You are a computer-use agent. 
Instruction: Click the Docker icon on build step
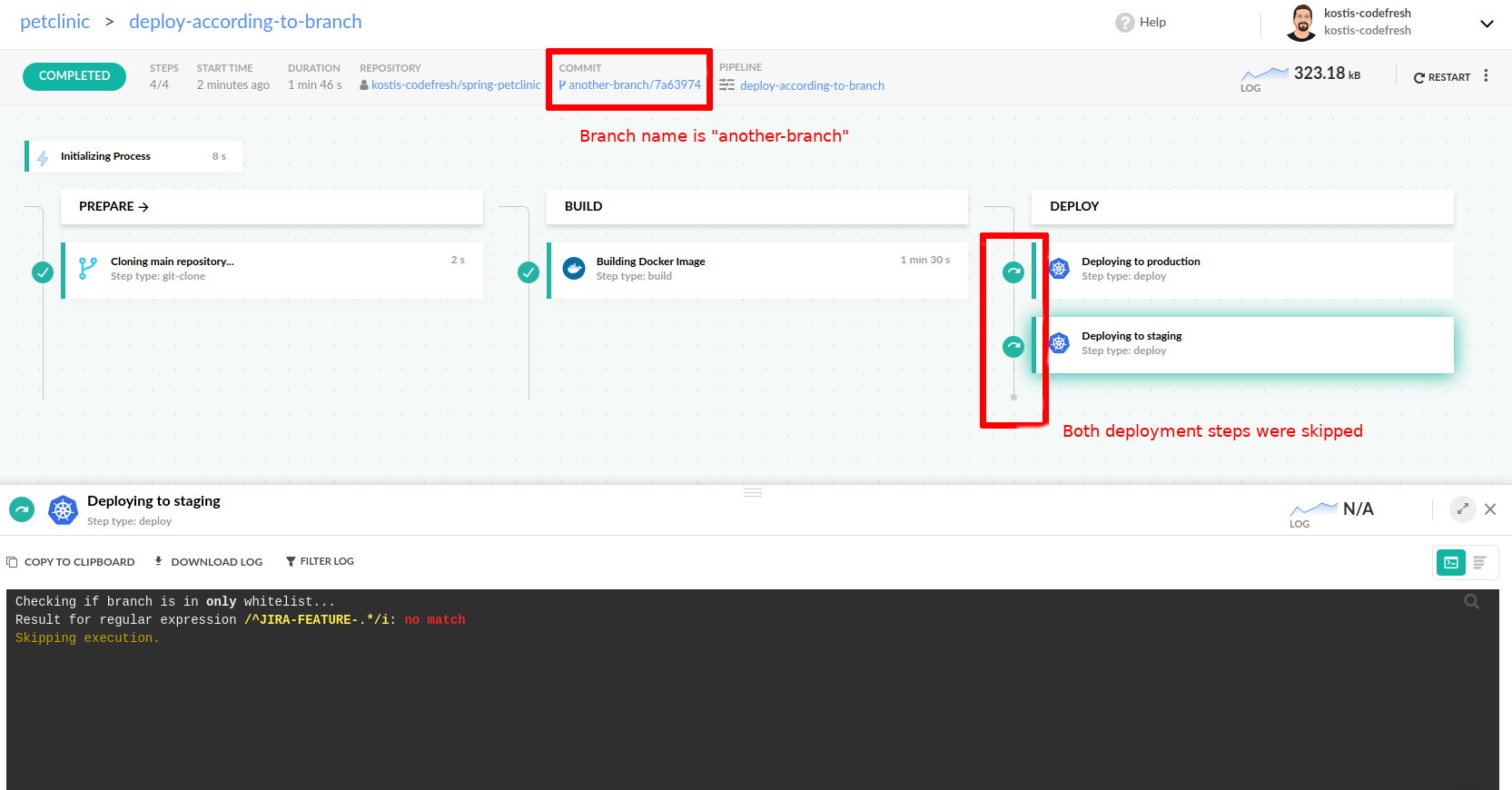pyautogui.click(x=574, y=269)
